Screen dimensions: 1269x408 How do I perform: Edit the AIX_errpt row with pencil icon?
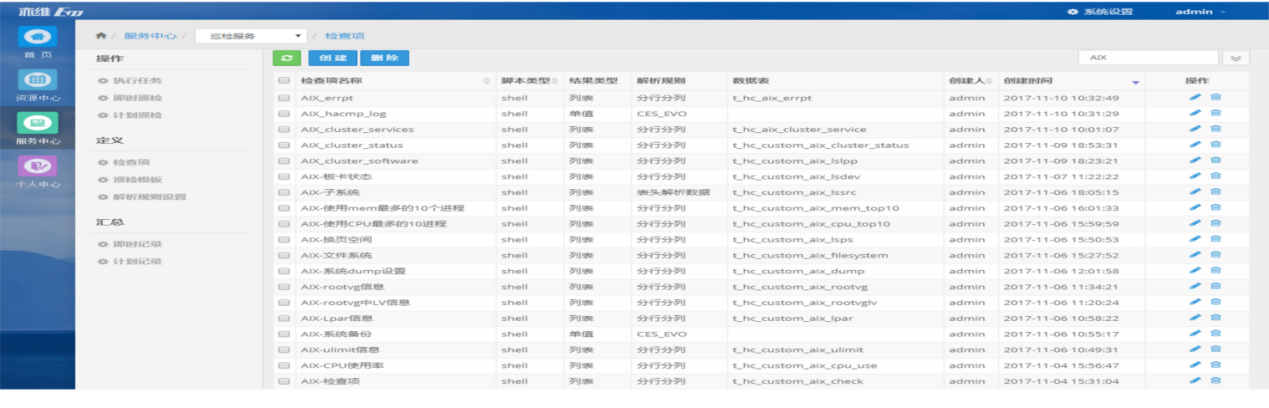(1194, 98)
